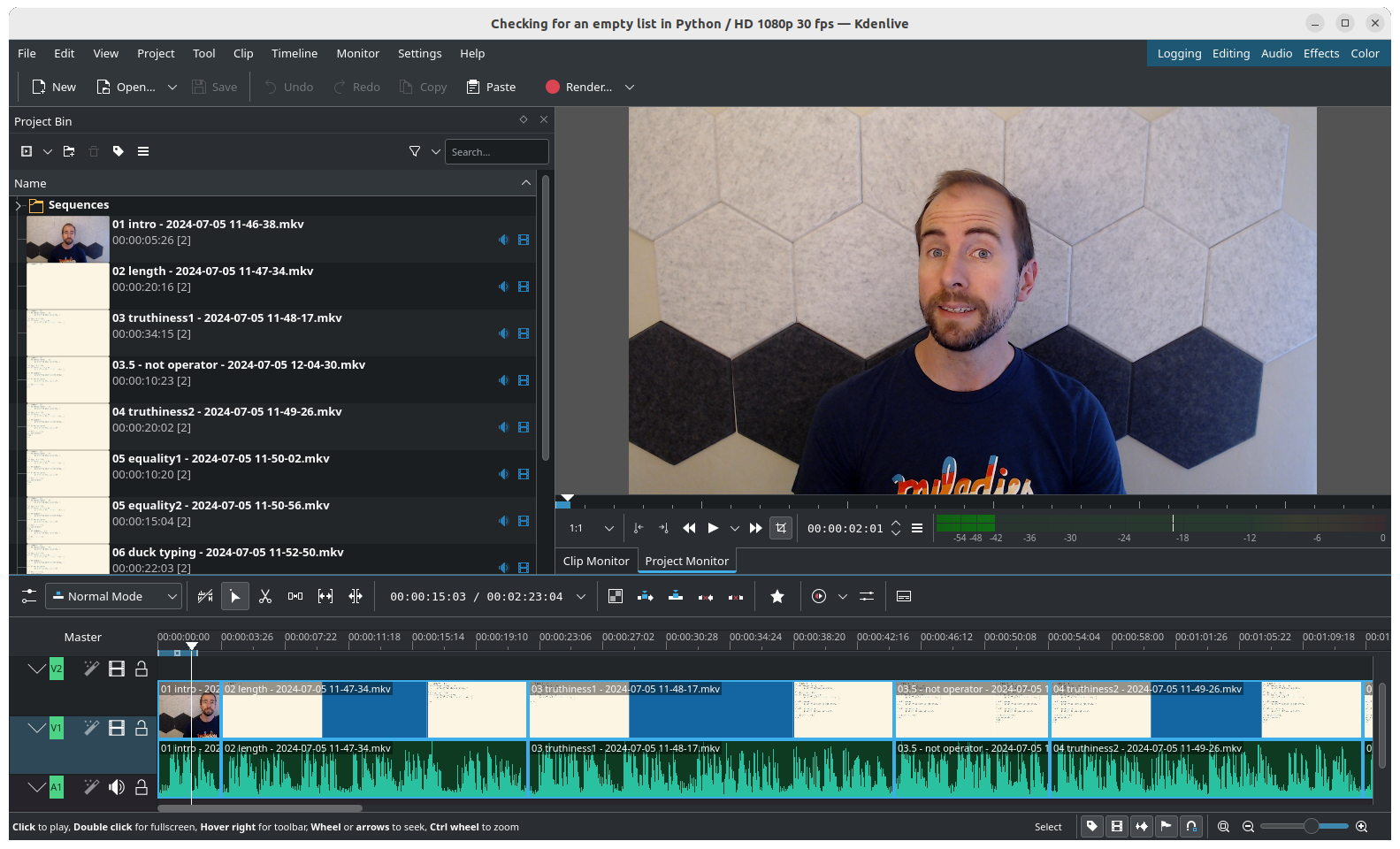Toggle snap magnet in status bar
The height and width of the screenshot is (849, 1400).
[1191, 826]
